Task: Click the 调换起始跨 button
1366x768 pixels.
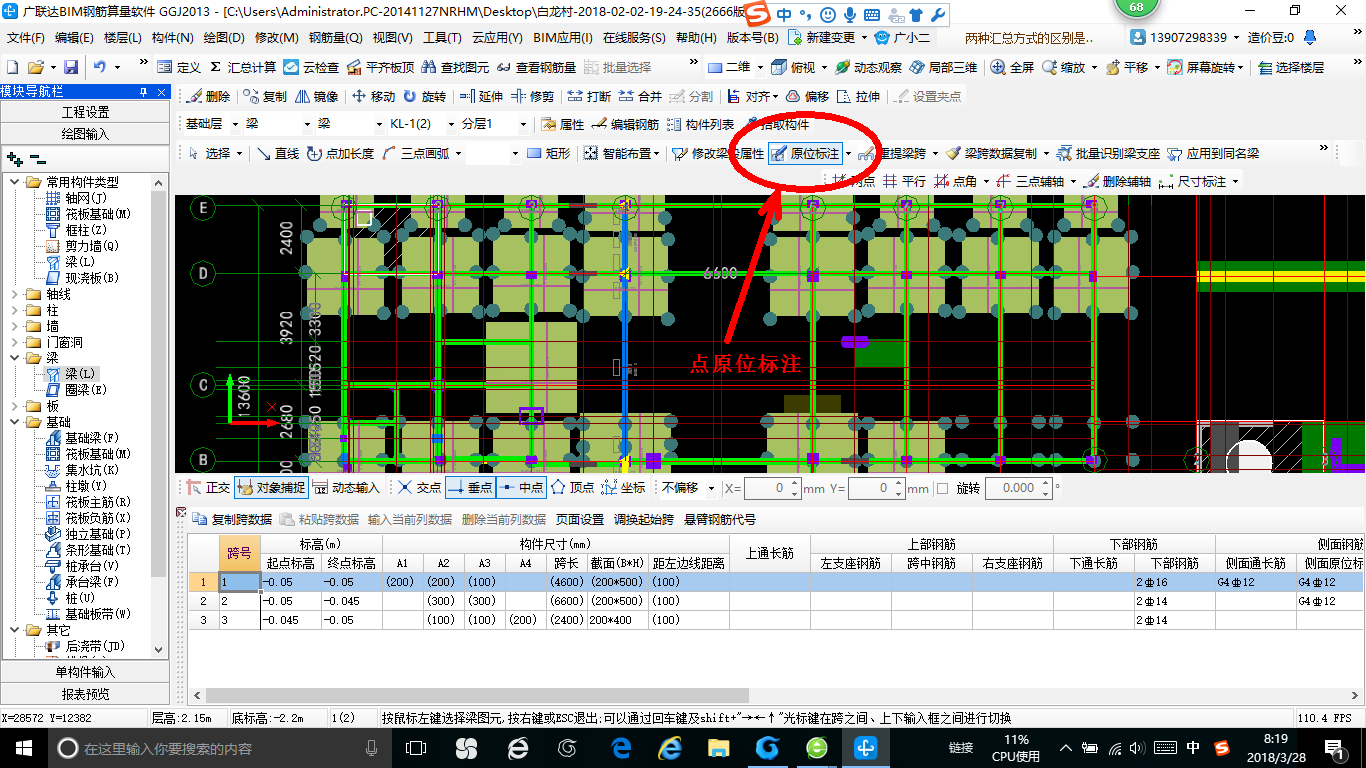Action: tap(643, 519)
